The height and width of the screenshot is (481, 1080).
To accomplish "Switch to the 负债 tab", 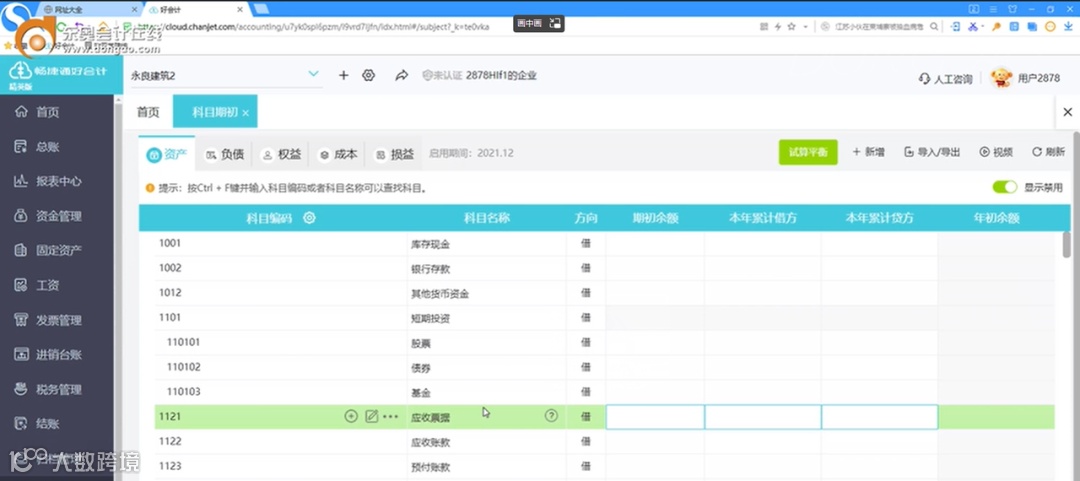I will (x=225, y=154).
